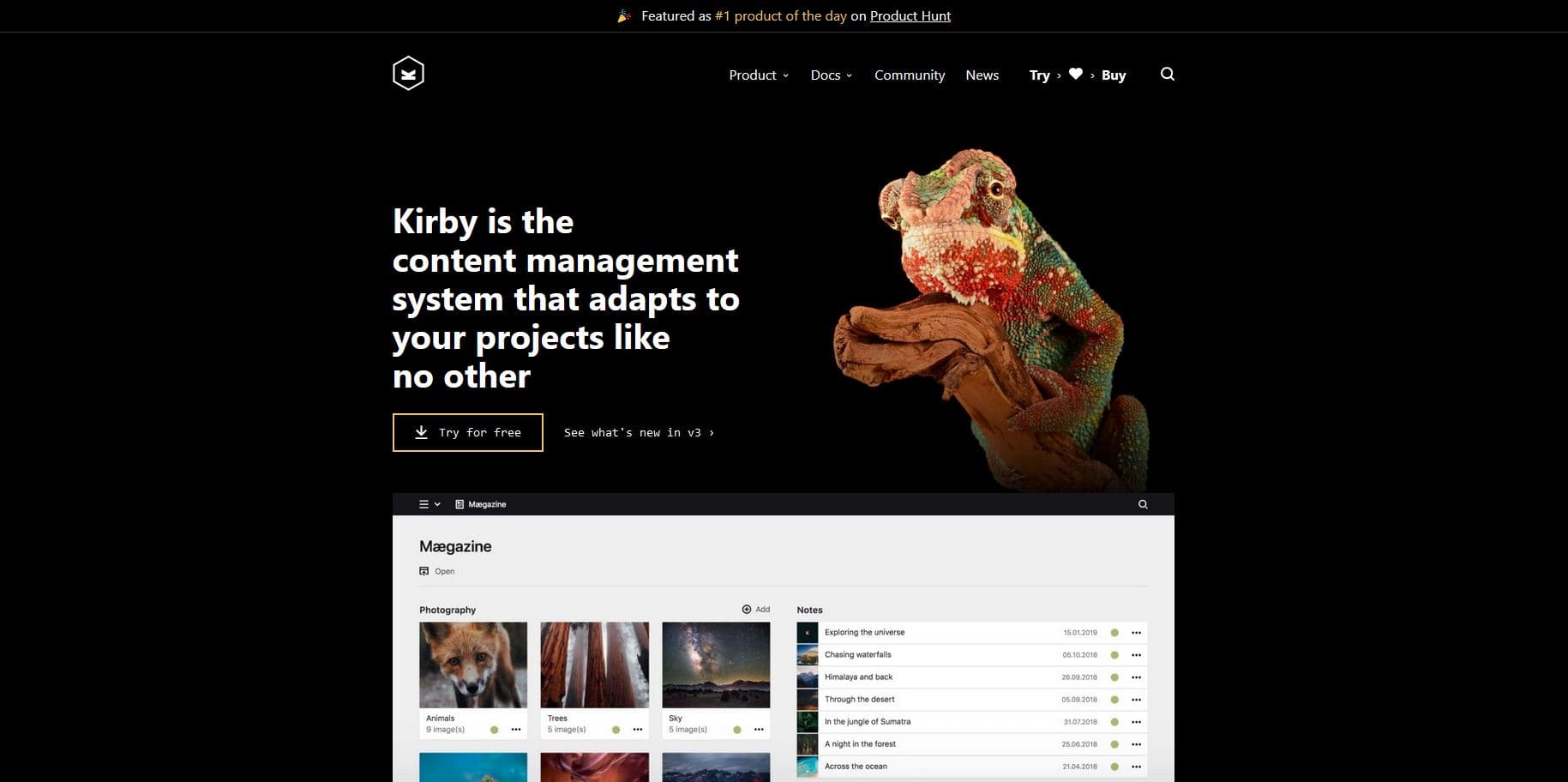Screen dimensions: 1568x782
Task: Open options dots for Exploring the universe
Action: click(1136, 633)
